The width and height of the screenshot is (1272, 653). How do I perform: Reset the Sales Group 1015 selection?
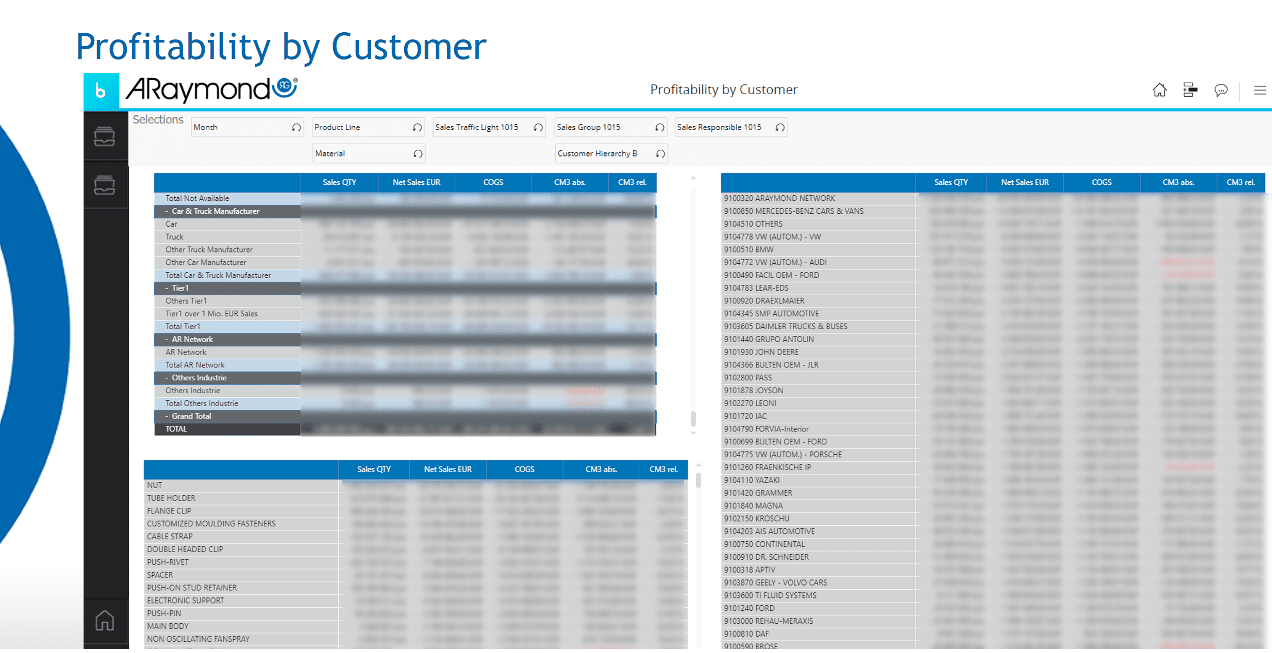pos(660,128)
